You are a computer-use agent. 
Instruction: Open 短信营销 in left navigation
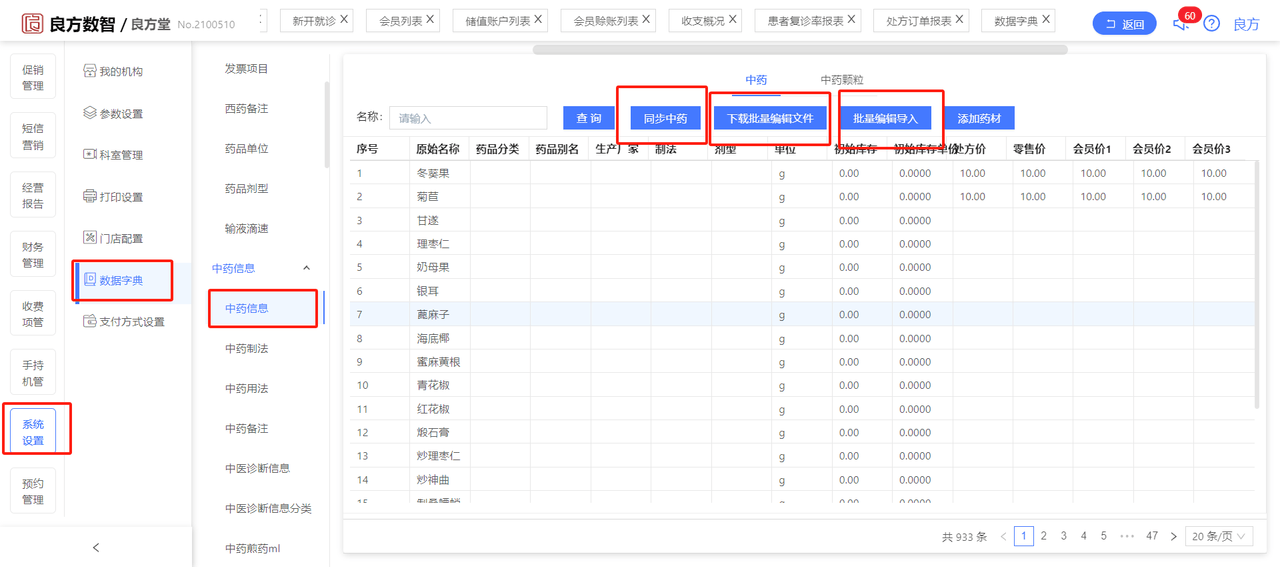33,137
